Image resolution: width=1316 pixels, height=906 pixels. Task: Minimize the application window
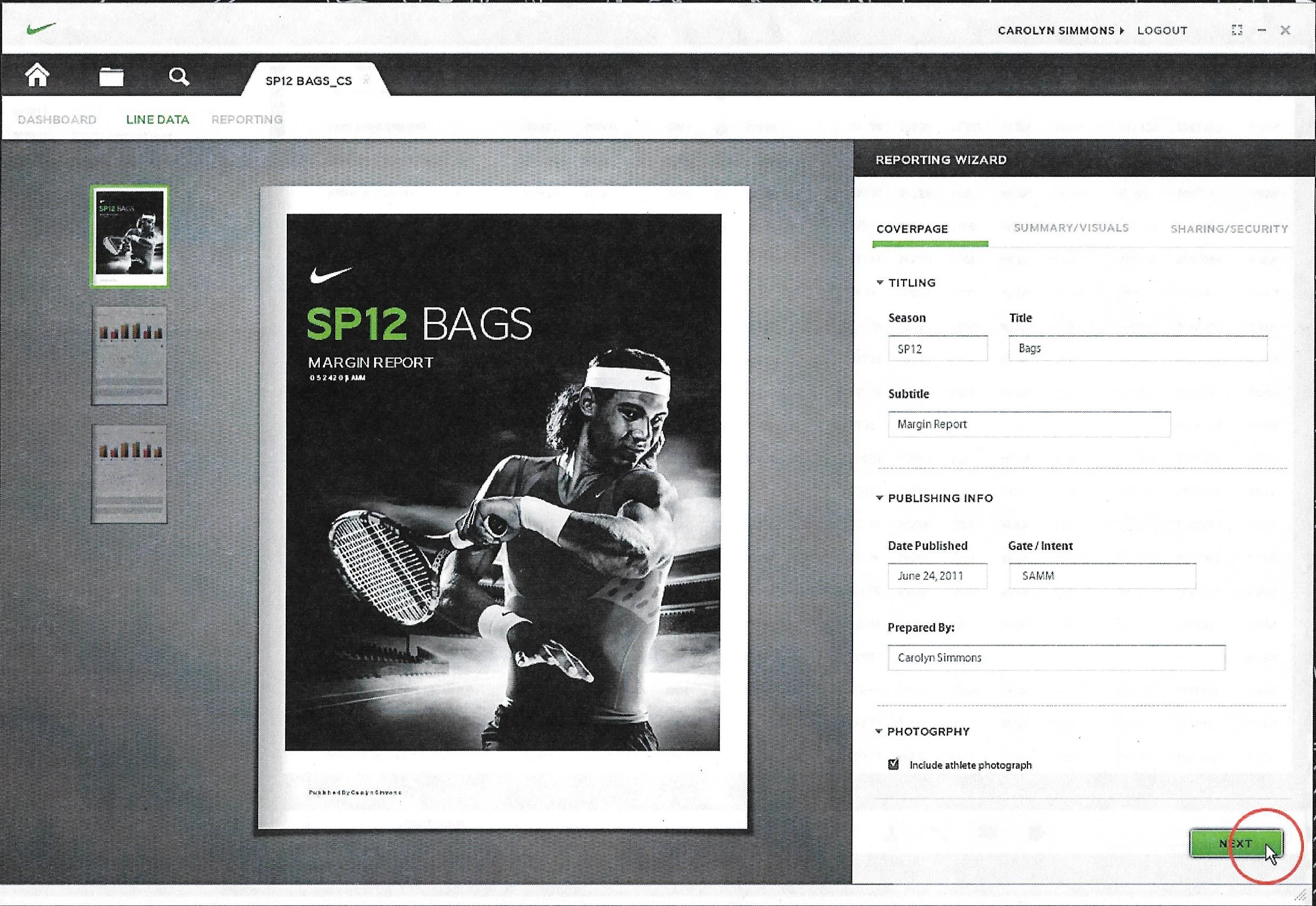click(x=1262, y=30)
